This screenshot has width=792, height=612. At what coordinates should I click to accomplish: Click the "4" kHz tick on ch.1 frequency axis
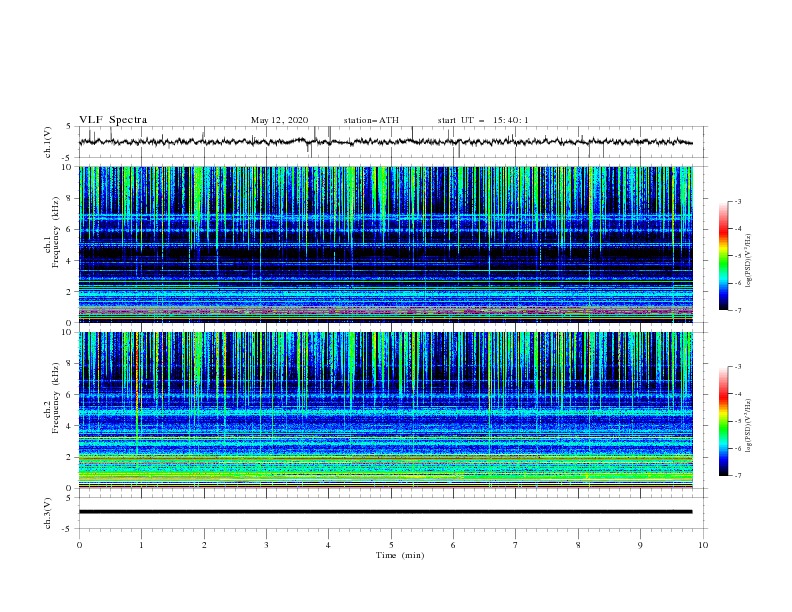click(71, 261)
